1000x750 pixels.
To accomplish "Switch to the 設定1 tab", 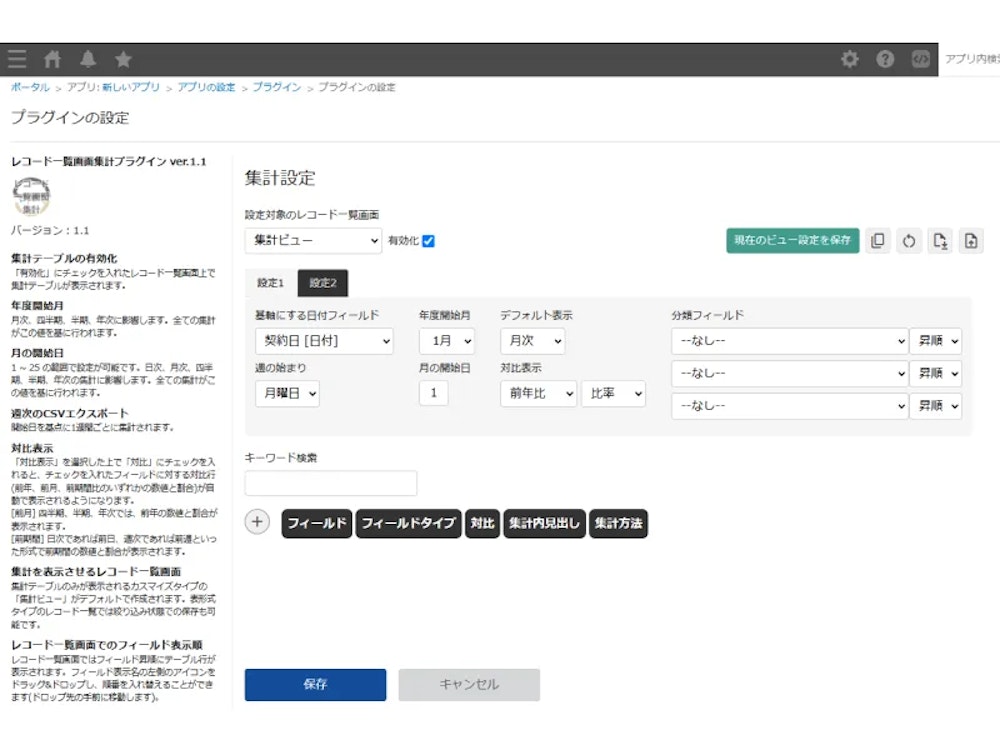I will click(x=270, y=283).
